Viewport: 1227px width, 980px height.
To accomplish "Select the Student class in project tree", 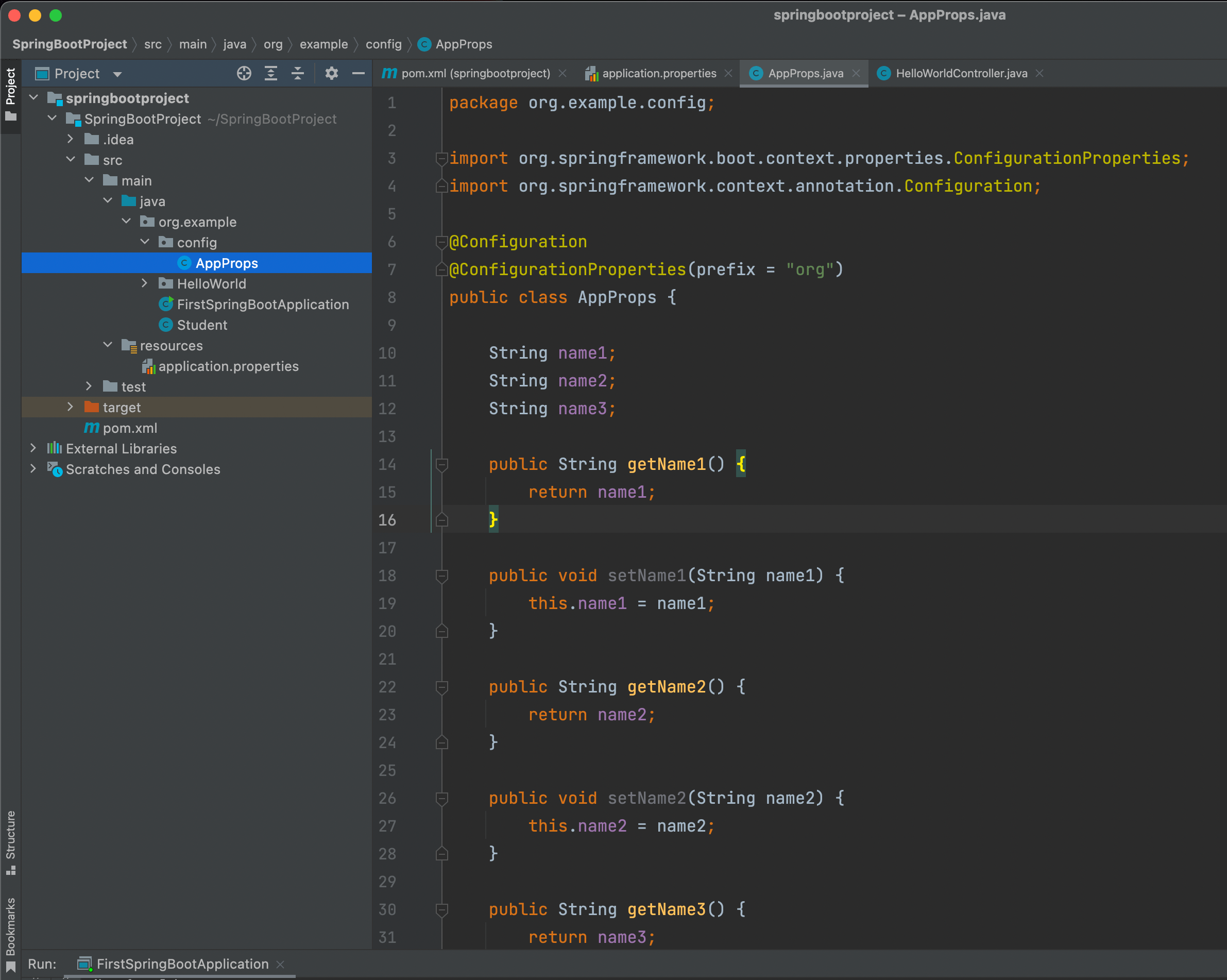I will pos(203,325).
